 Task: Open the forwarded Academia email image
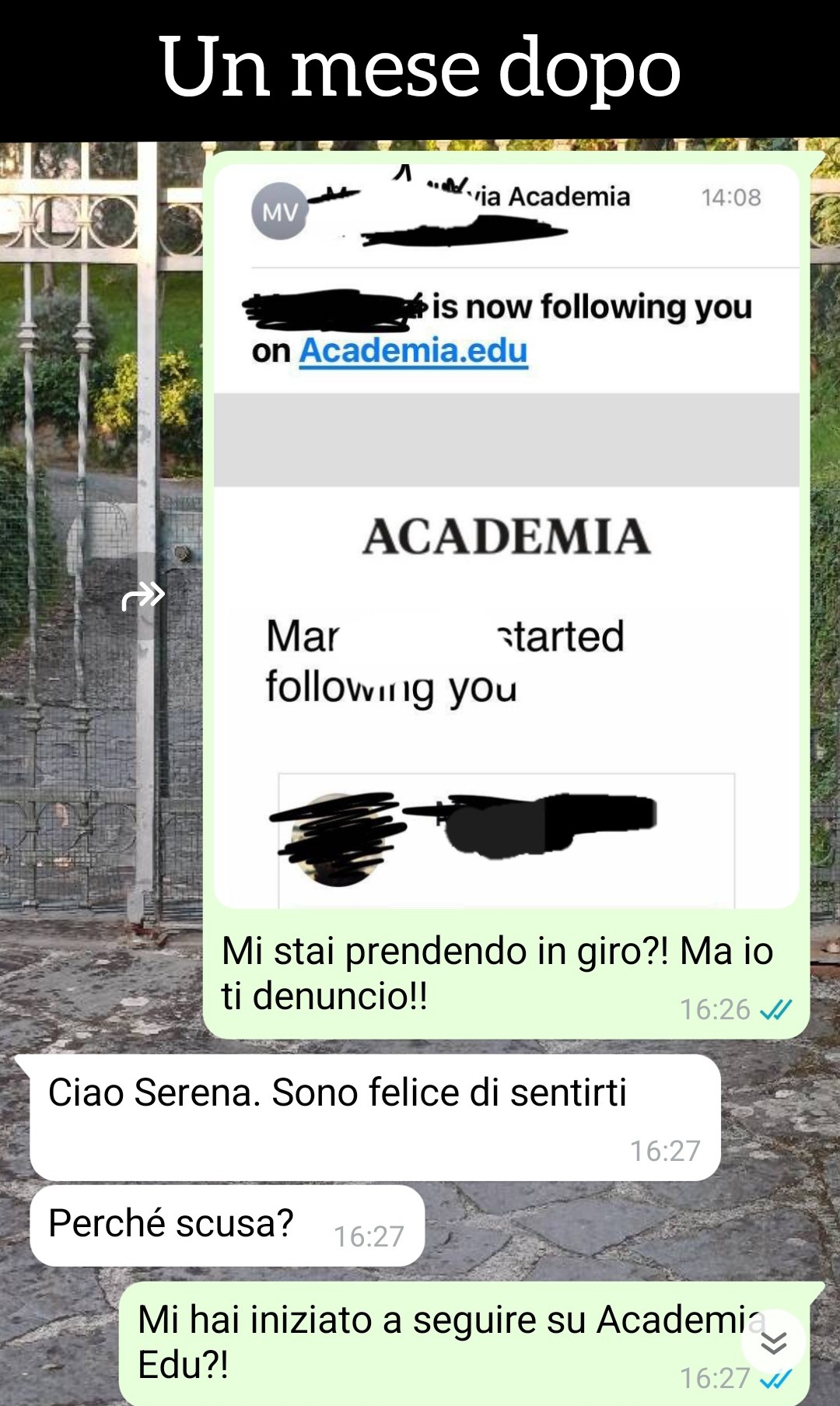tap(506, 535)
